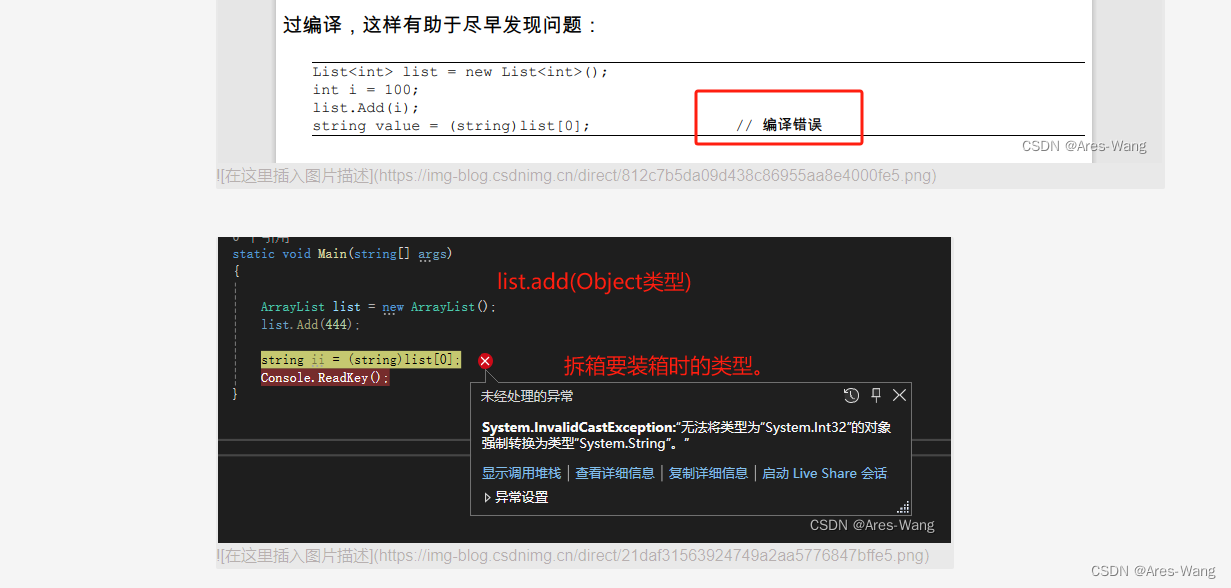Click the Console.ReadKey() highlighted line

324,377
